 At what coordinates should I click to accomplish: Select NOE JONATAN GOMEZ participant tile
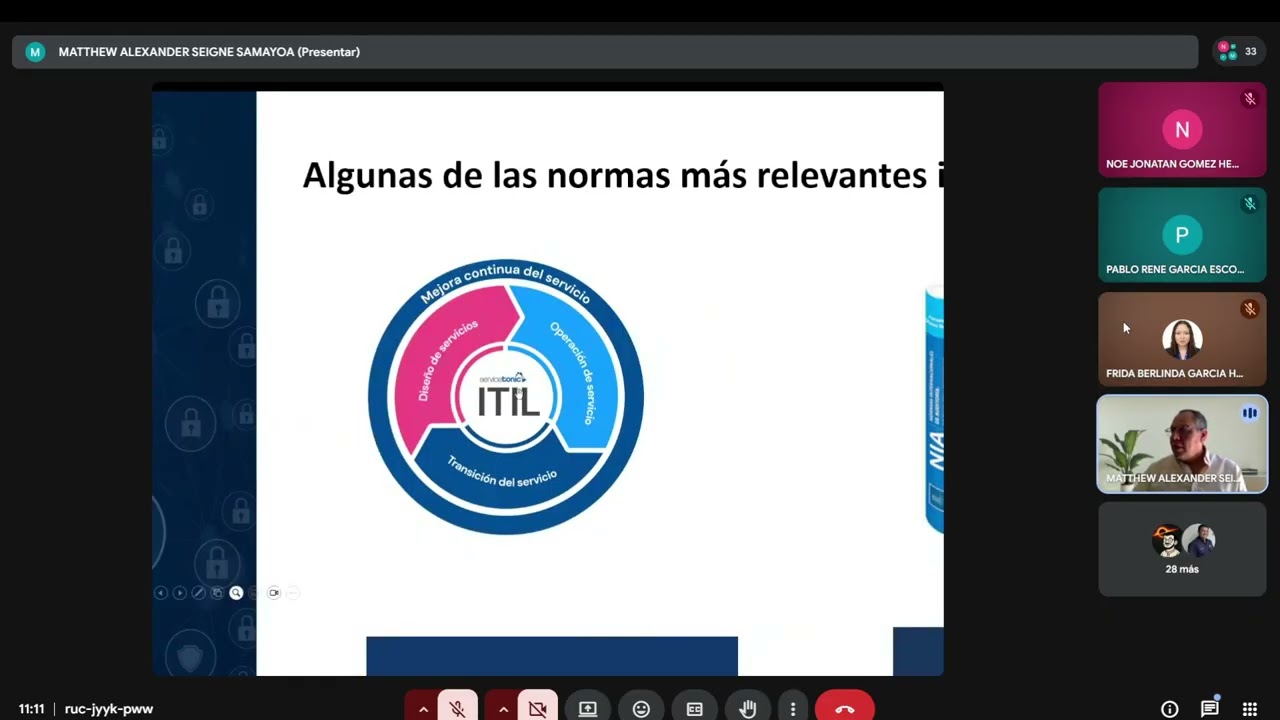(1182, 130)
